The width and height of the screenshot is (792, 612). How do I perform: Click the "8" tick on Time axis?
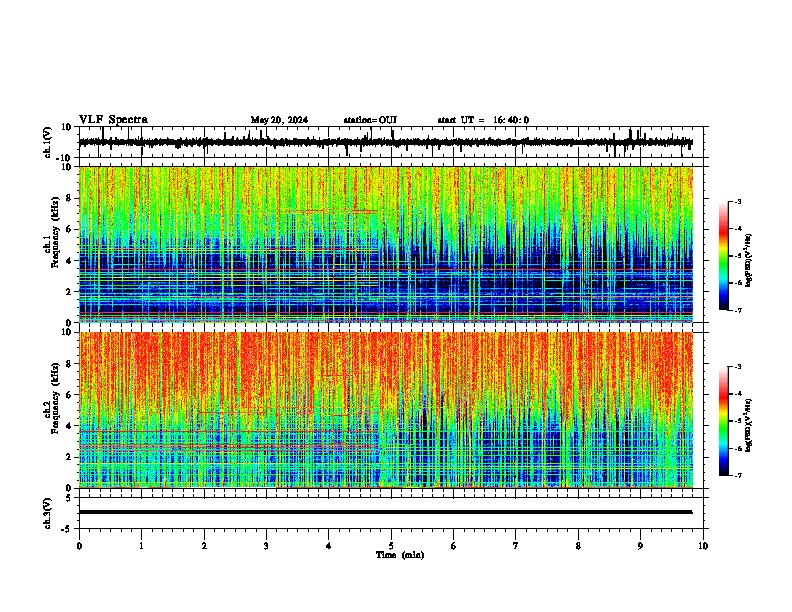578,546
